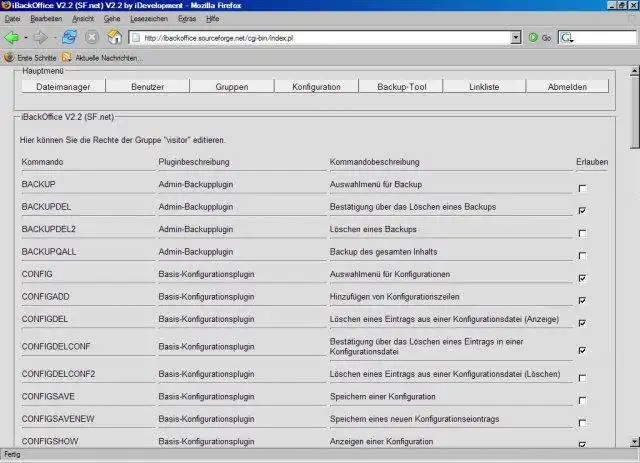Click 'Speichern einer Konfiguration' text
Screen dimensions: 640x463
[x=383, y=396]
